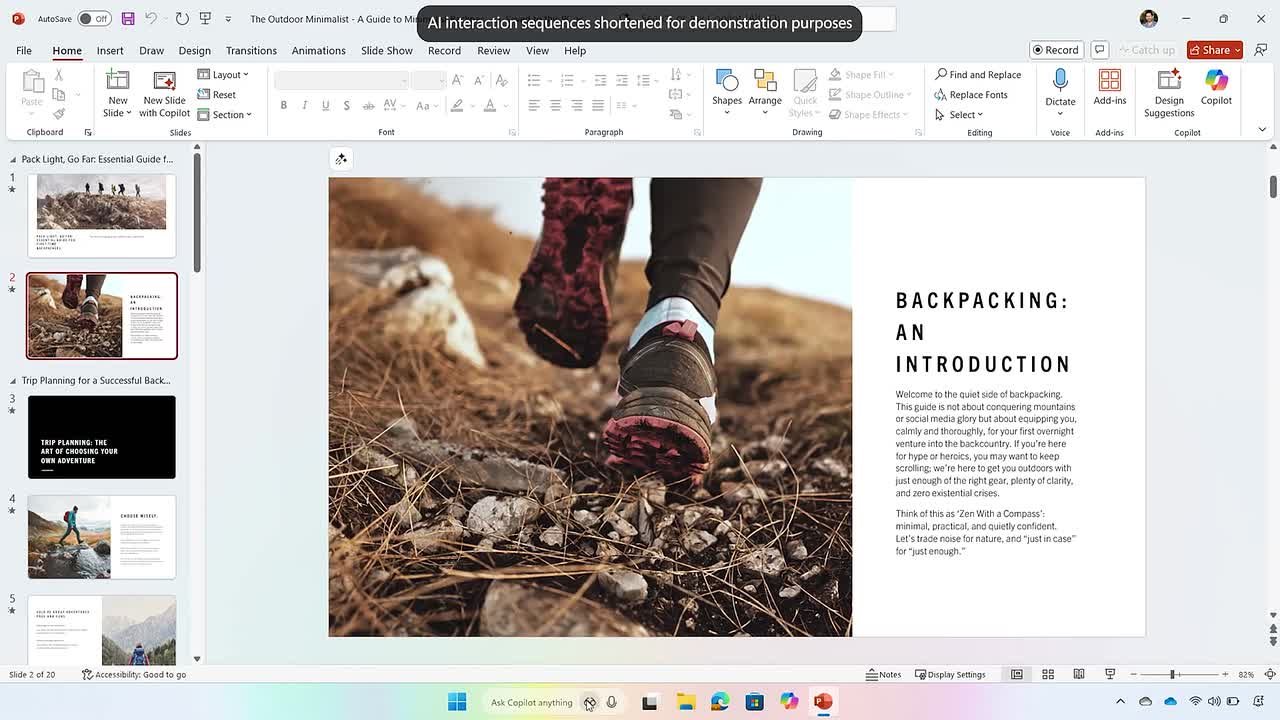
Task: Toggle Normal view in status bar
Action: [1017, 674]
